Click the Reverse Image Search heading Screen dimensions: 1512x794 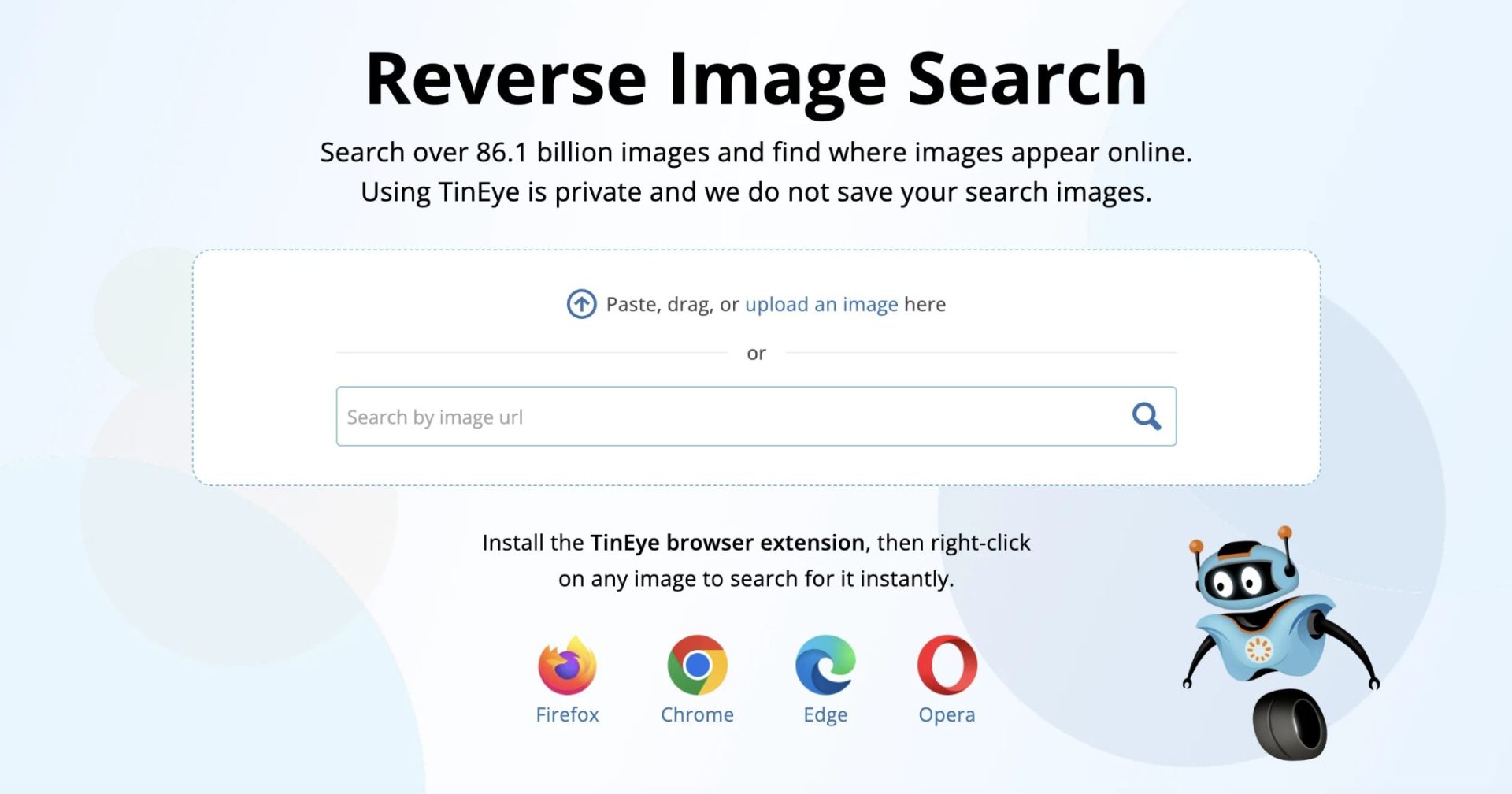756,80
